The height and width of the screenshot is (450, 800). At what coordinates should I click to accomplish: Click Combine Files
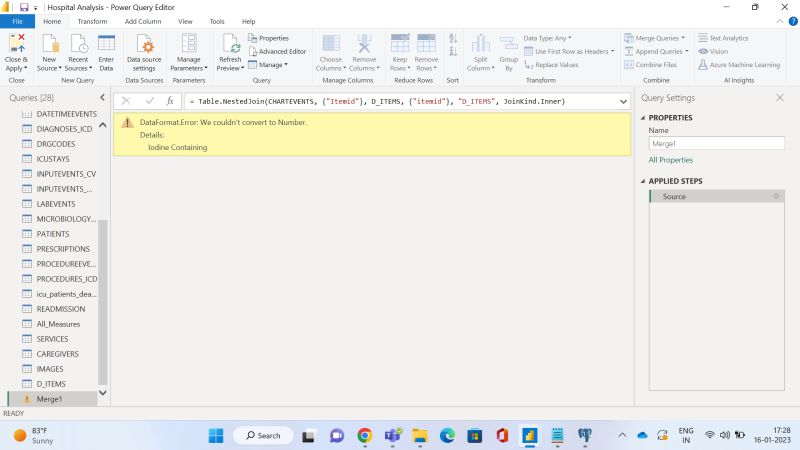click(651, 65)
